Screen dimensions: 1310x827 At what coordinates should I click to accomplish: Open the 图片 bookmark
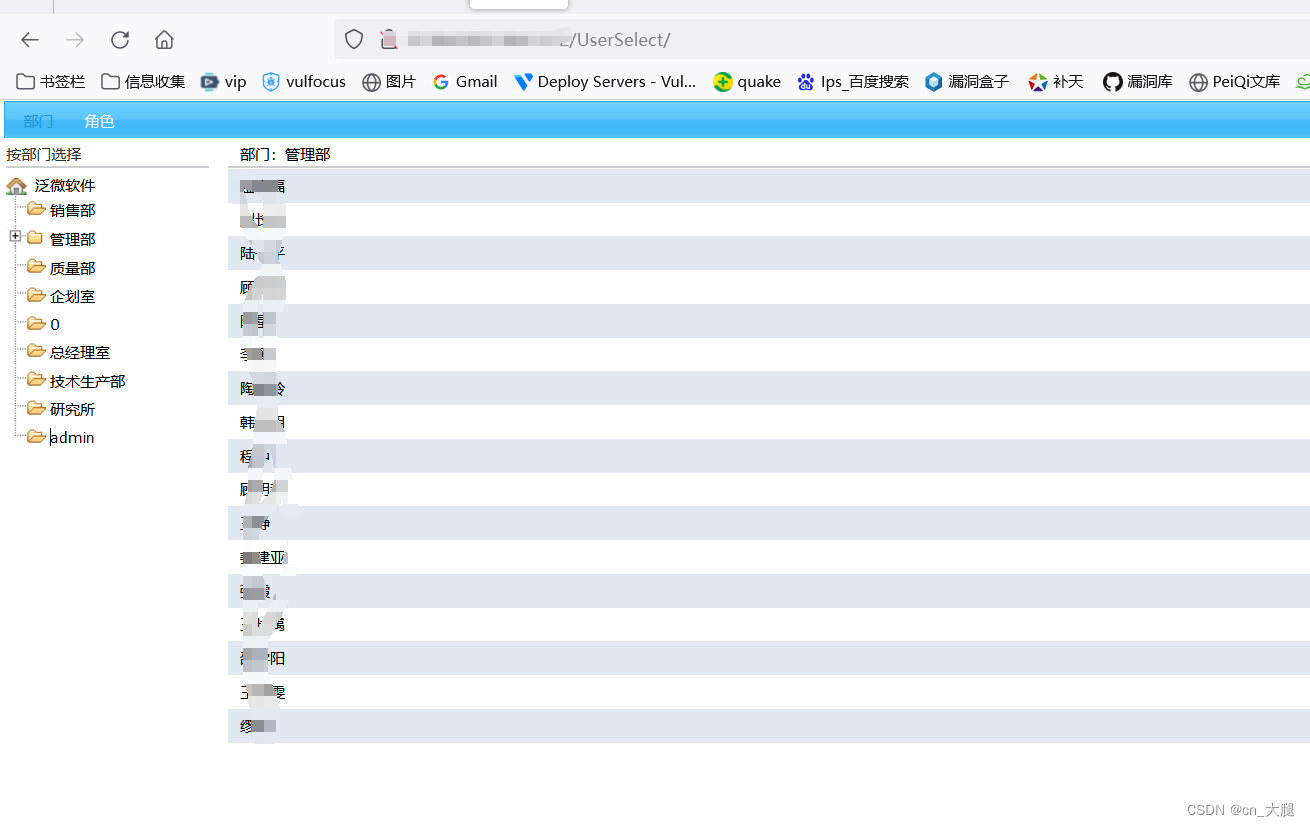[389, 82]
